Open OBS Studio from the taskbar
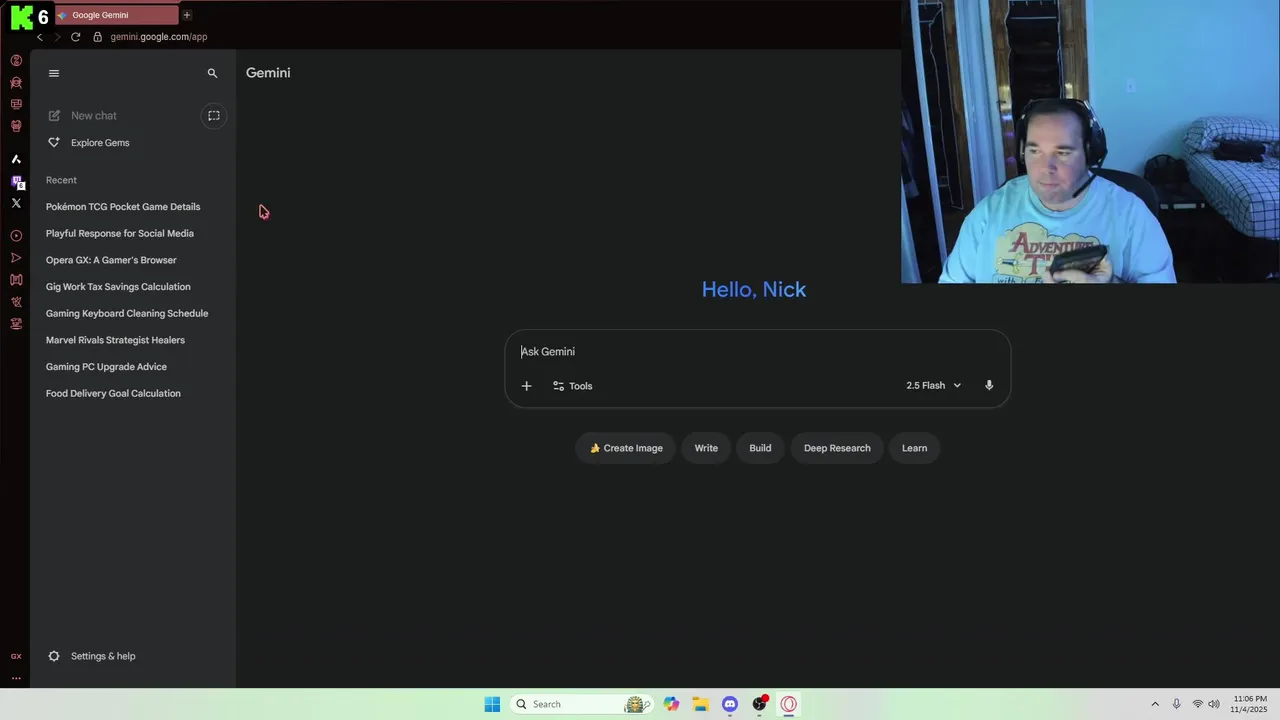This screenshot has width=1280, height=720. point(760,704)
